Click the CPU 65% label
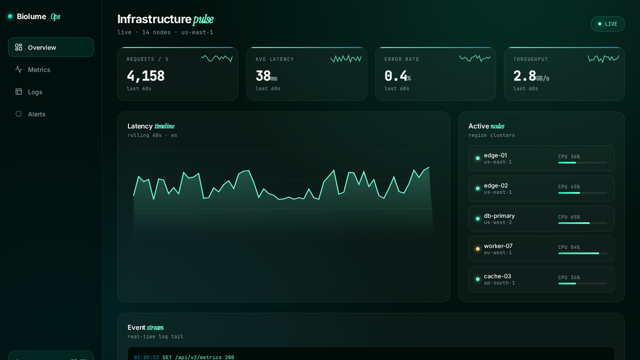The width and height of the screenshot is (640, 360). tap(569, 217)
